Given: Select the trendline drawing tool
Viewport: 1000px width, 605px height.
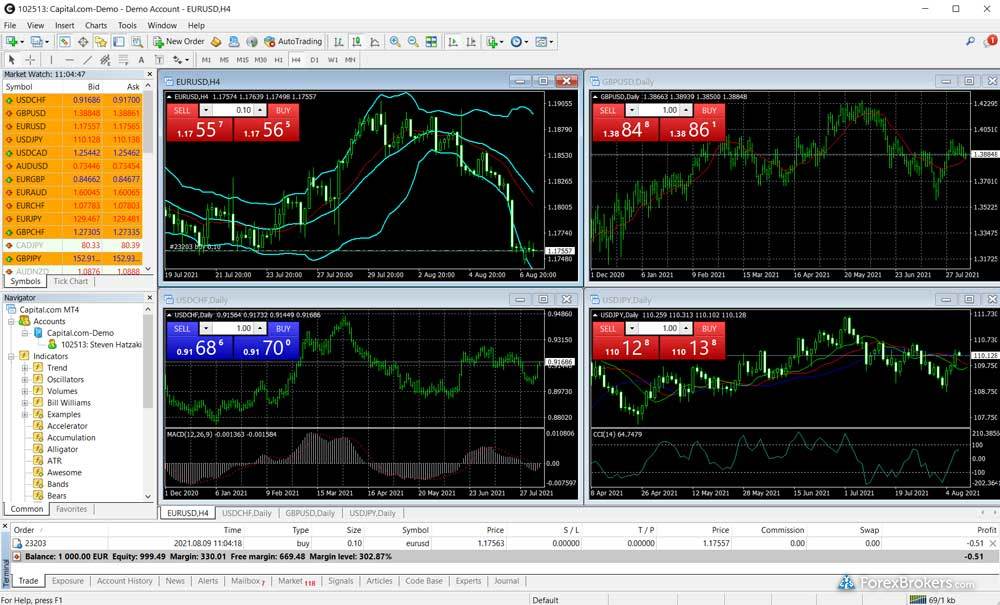Looking at the screenshot, I should pyautogui.click(x=88, y=60).
